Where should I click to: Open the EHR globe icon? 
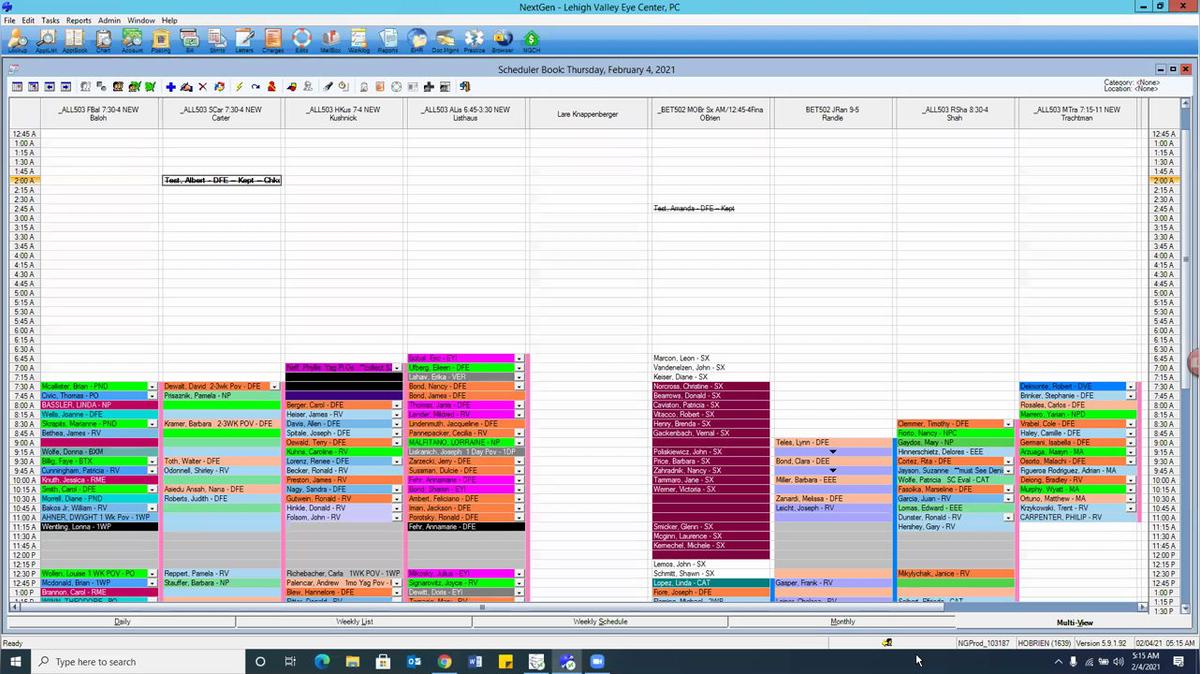click(x=417, y=39)
